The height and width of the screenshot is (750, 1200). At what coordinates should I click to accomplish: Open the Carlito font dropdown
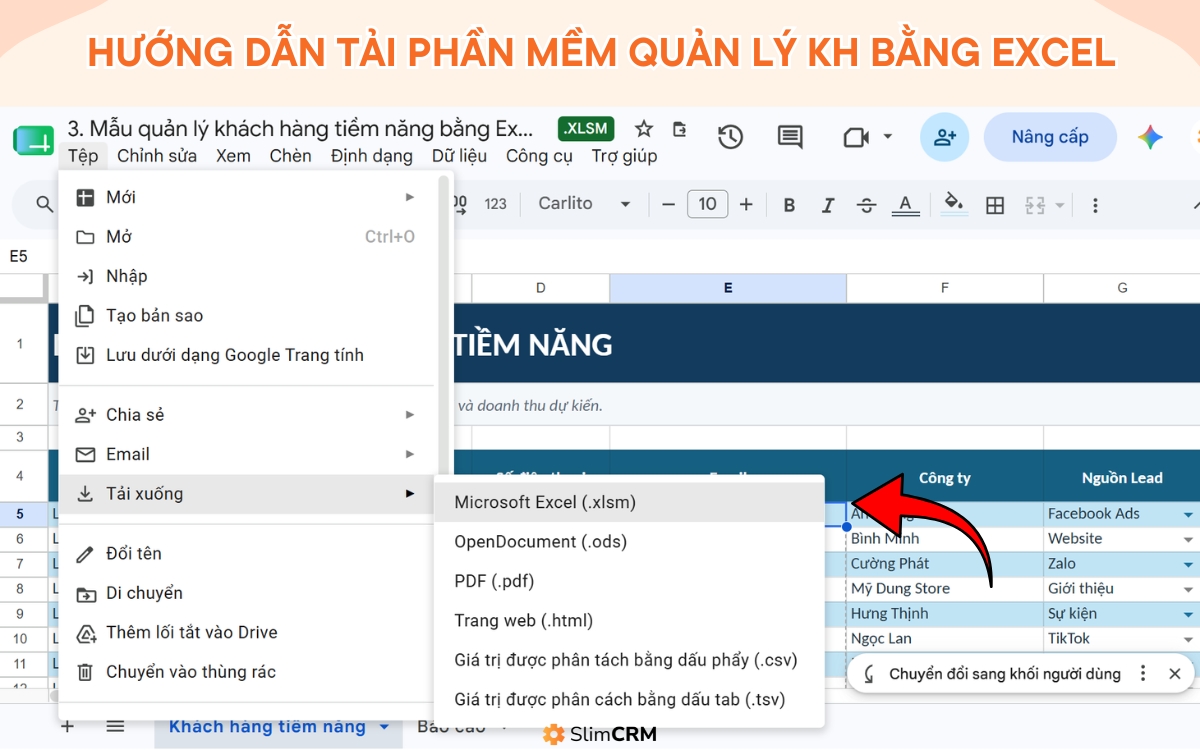pyautogui.click(x=584, y=204)
